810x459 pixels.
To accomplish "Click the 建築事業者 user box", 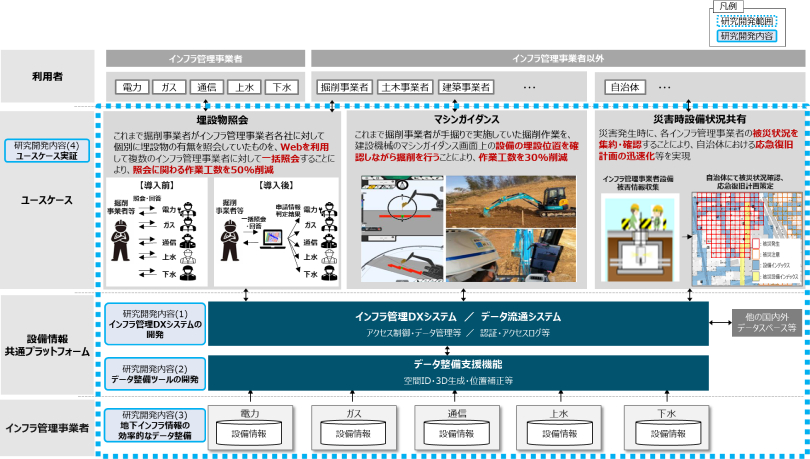I will tap(467, 87).
